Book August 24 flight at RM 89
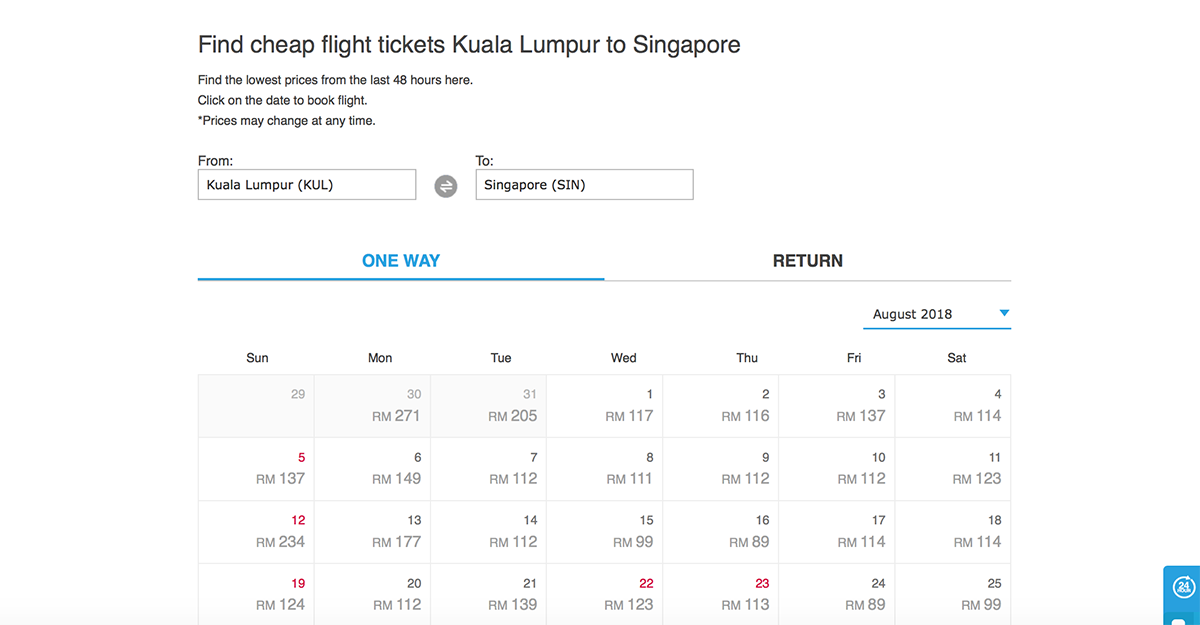 coord(837,595)
